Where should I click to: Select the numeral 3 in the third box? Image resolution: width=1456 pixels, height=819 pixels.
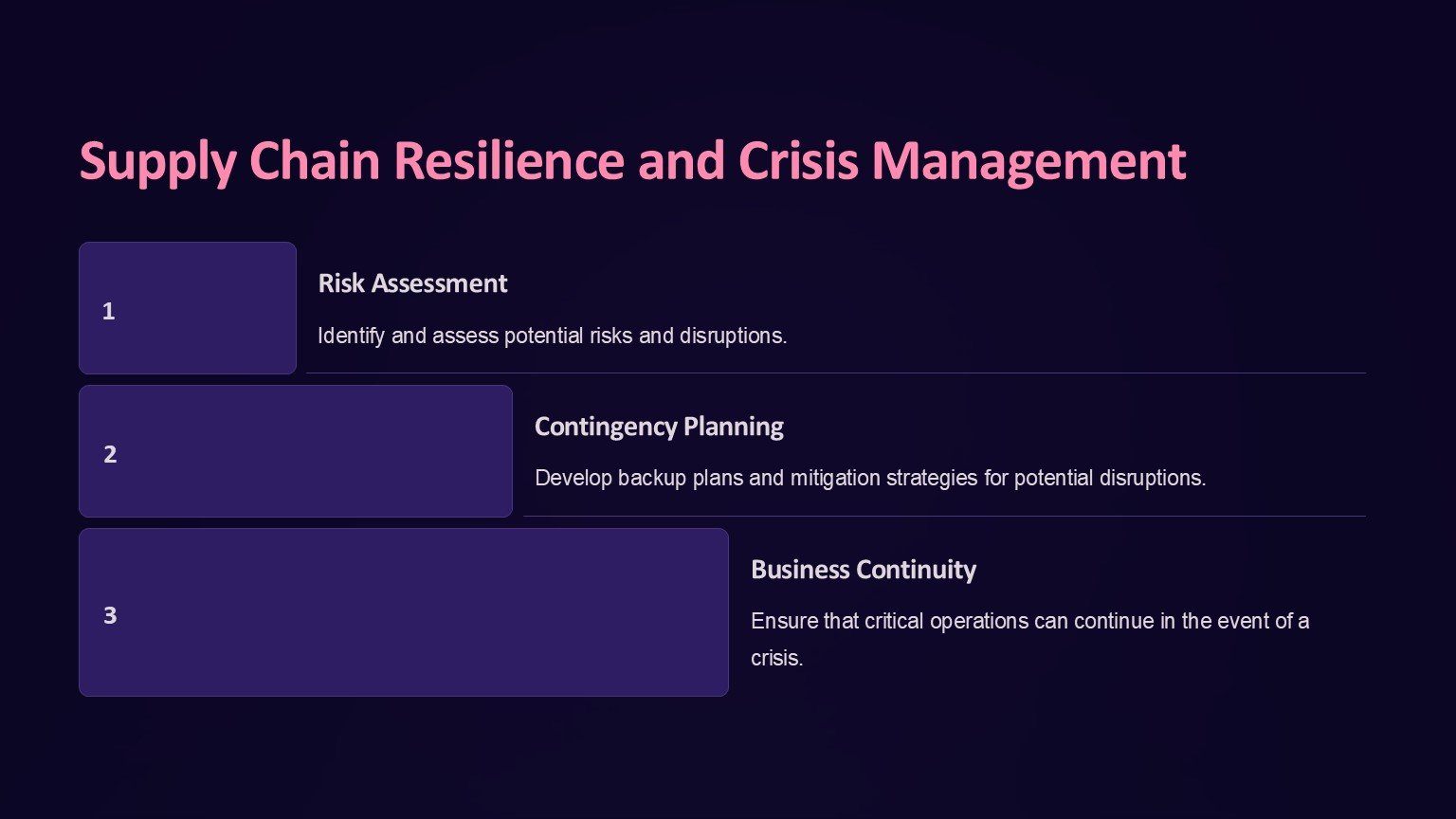(110, 616)
